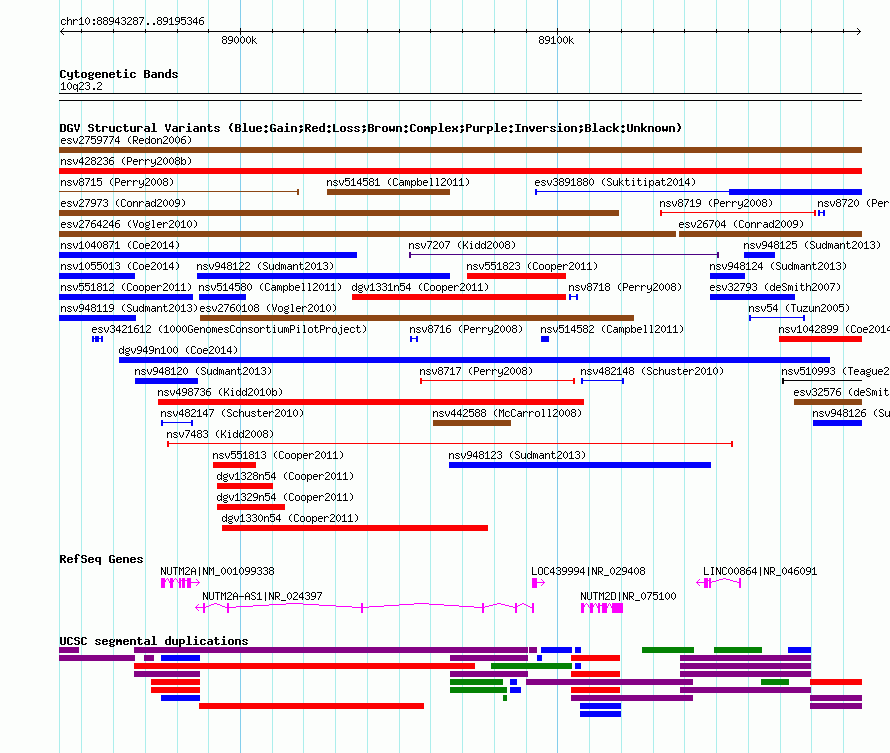Click the esv2759774 (Redon2006) variant label

126,140
